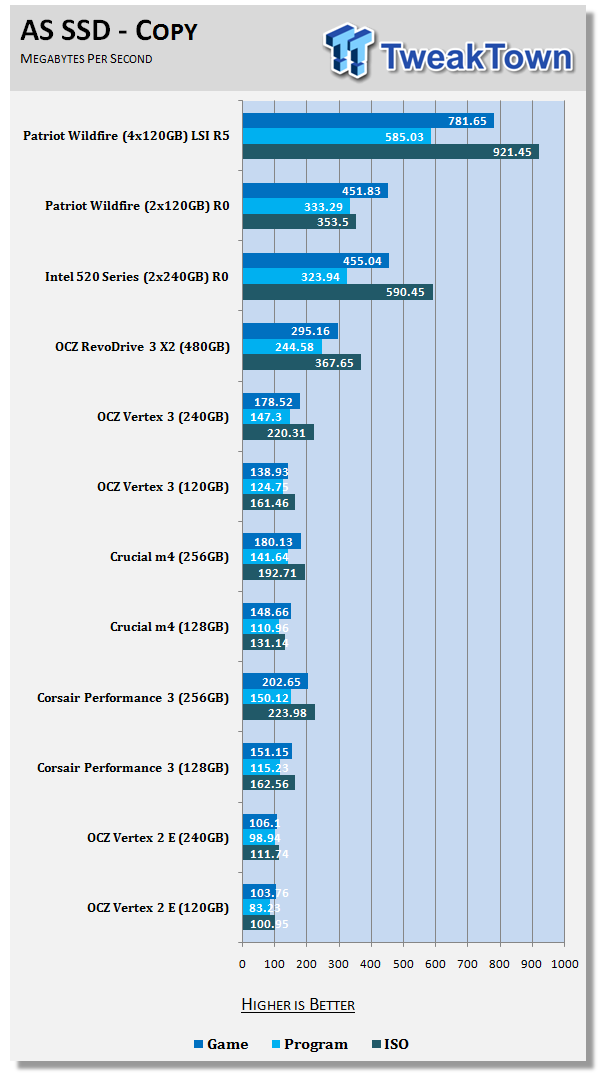Click the 451.83 Game bar value
This screenshot has height=1076, width=601.
[x=361, y=191]
